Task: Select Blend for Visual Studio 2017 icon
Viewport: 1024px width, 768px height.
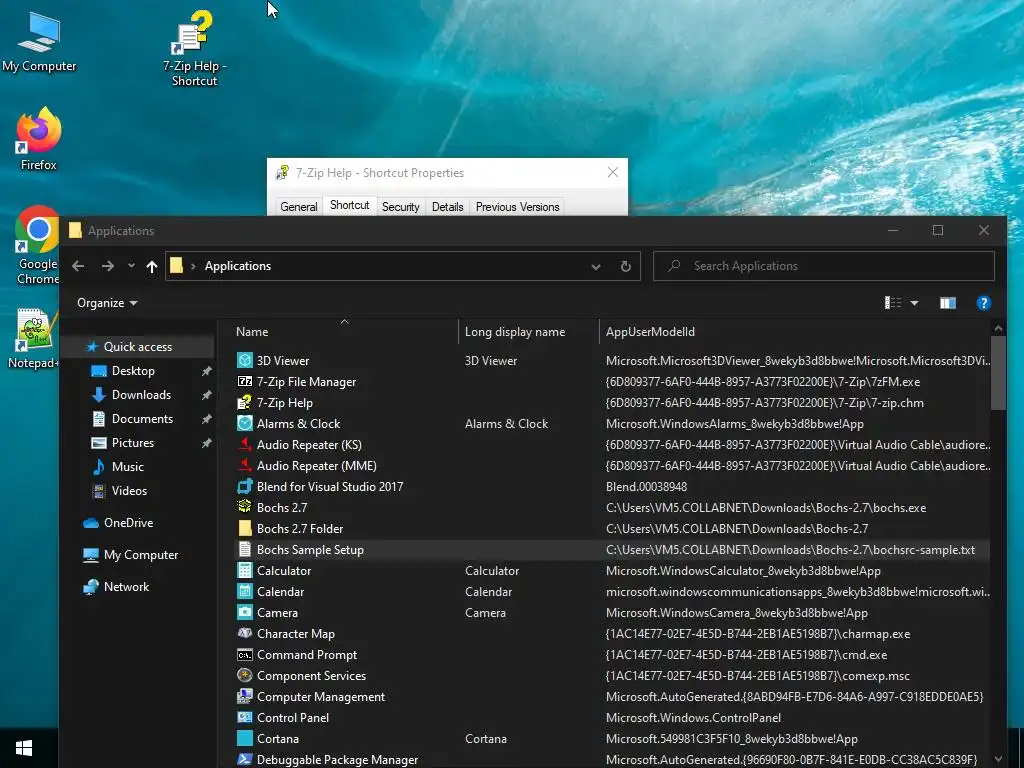Action: coord(245,487)
